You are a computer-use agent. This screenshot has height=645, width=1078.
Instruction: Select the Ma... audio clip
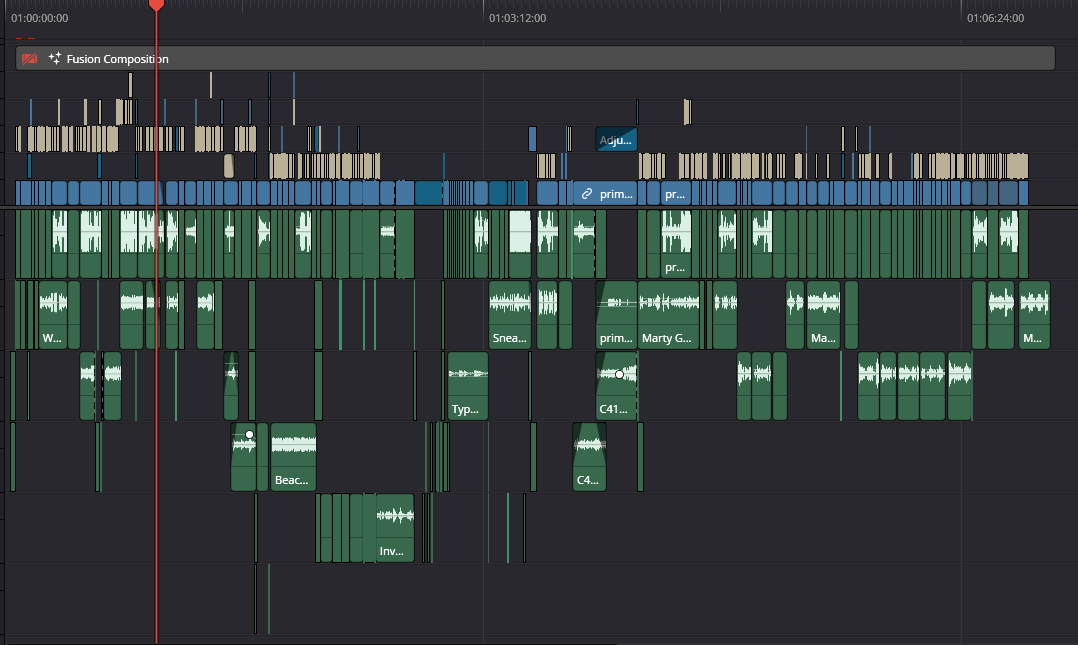[824, 314]
